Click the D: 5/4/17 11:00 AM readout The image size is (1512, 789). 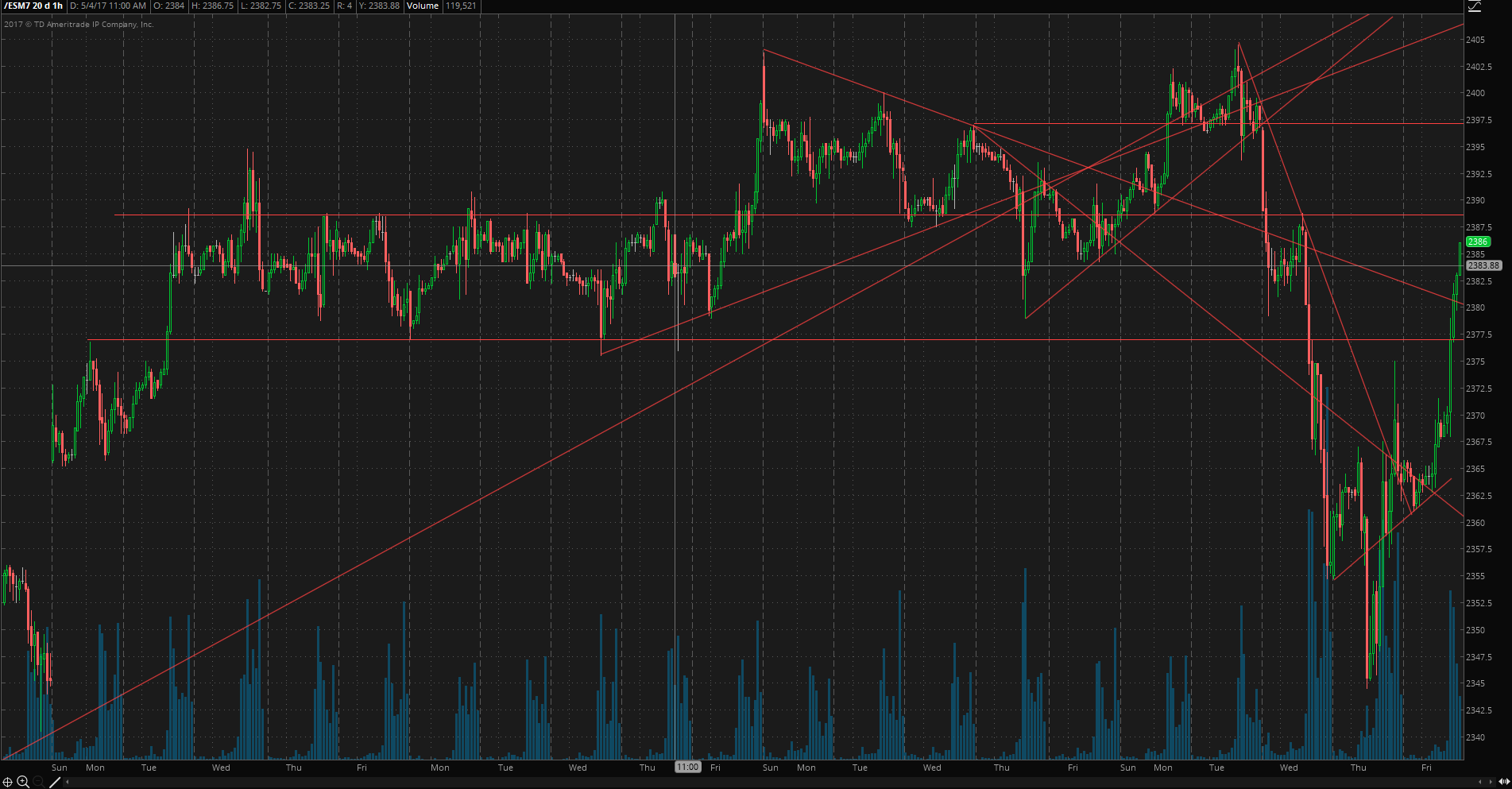(x=108, y=6)
